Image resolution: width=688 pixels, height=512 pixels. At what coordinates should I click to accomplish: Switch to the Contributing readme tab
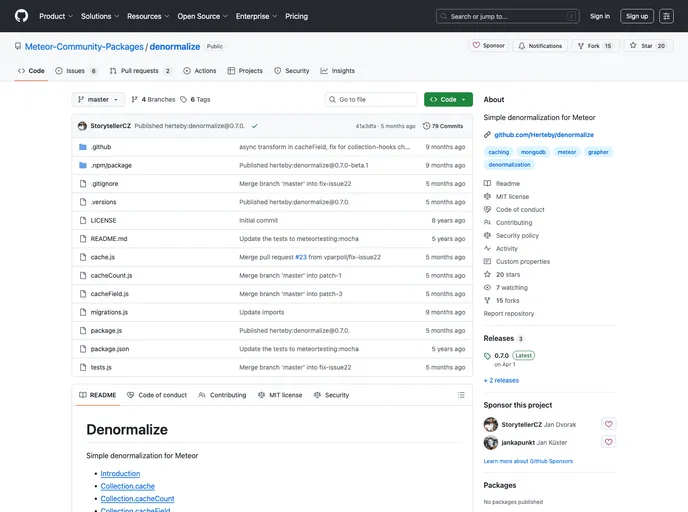pyautogui.click(x=222, y=395)
